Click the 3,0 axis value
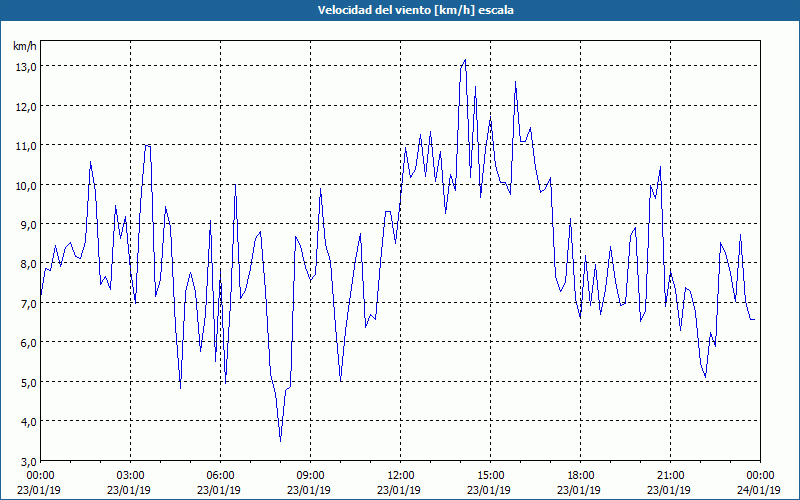This screenshot has height=500, width=800. coord(27,461)
